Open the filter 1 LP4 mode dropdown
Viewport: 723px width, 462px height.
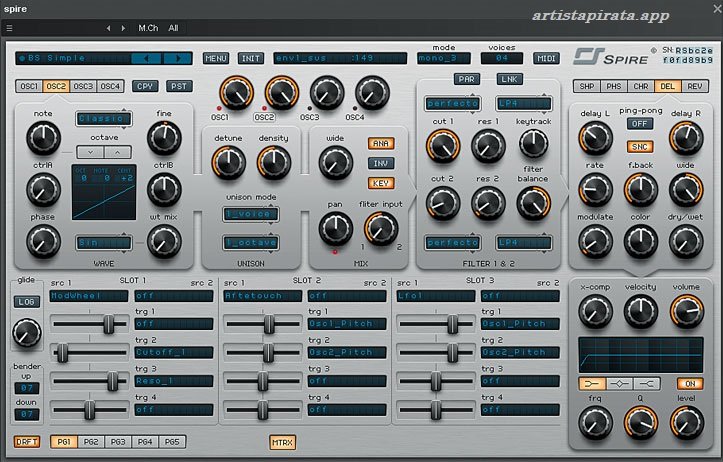click(x=524, y=104)
